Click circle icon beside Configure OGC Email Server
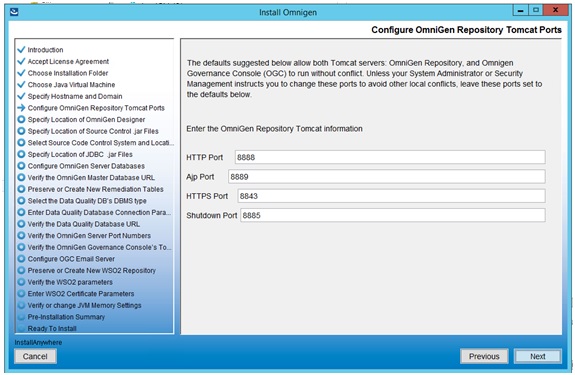The image size is (575, 375). (21, 259)
